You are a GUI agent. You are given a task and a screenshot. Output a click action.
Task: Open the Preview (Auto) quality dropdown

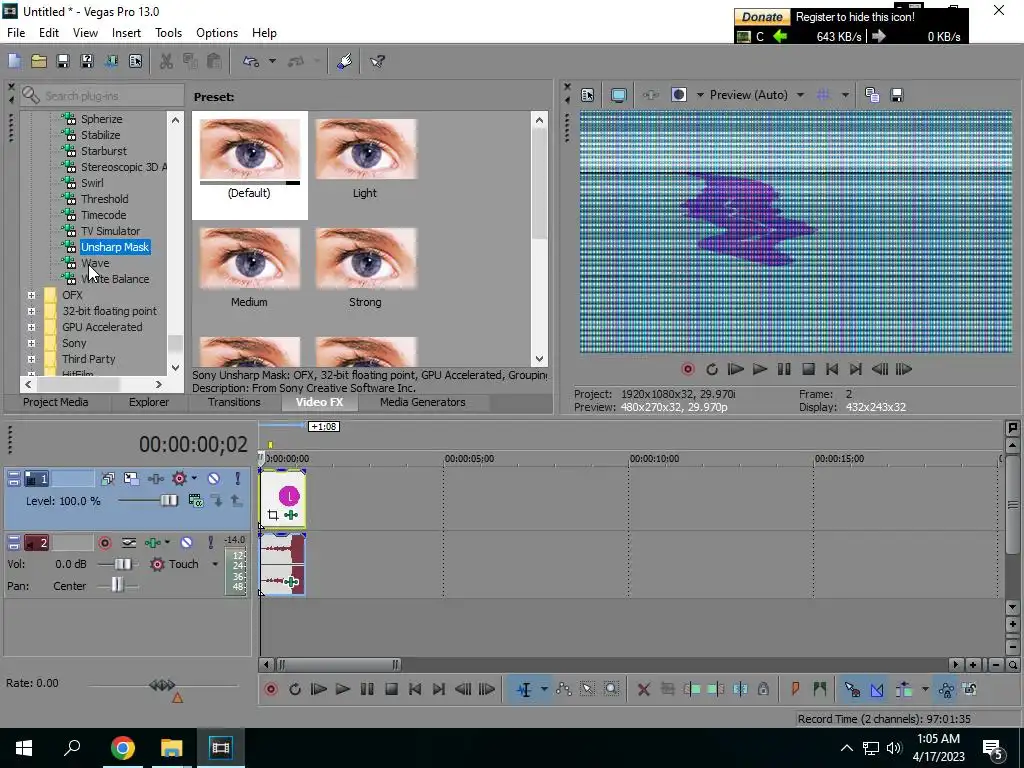(757, 95)
